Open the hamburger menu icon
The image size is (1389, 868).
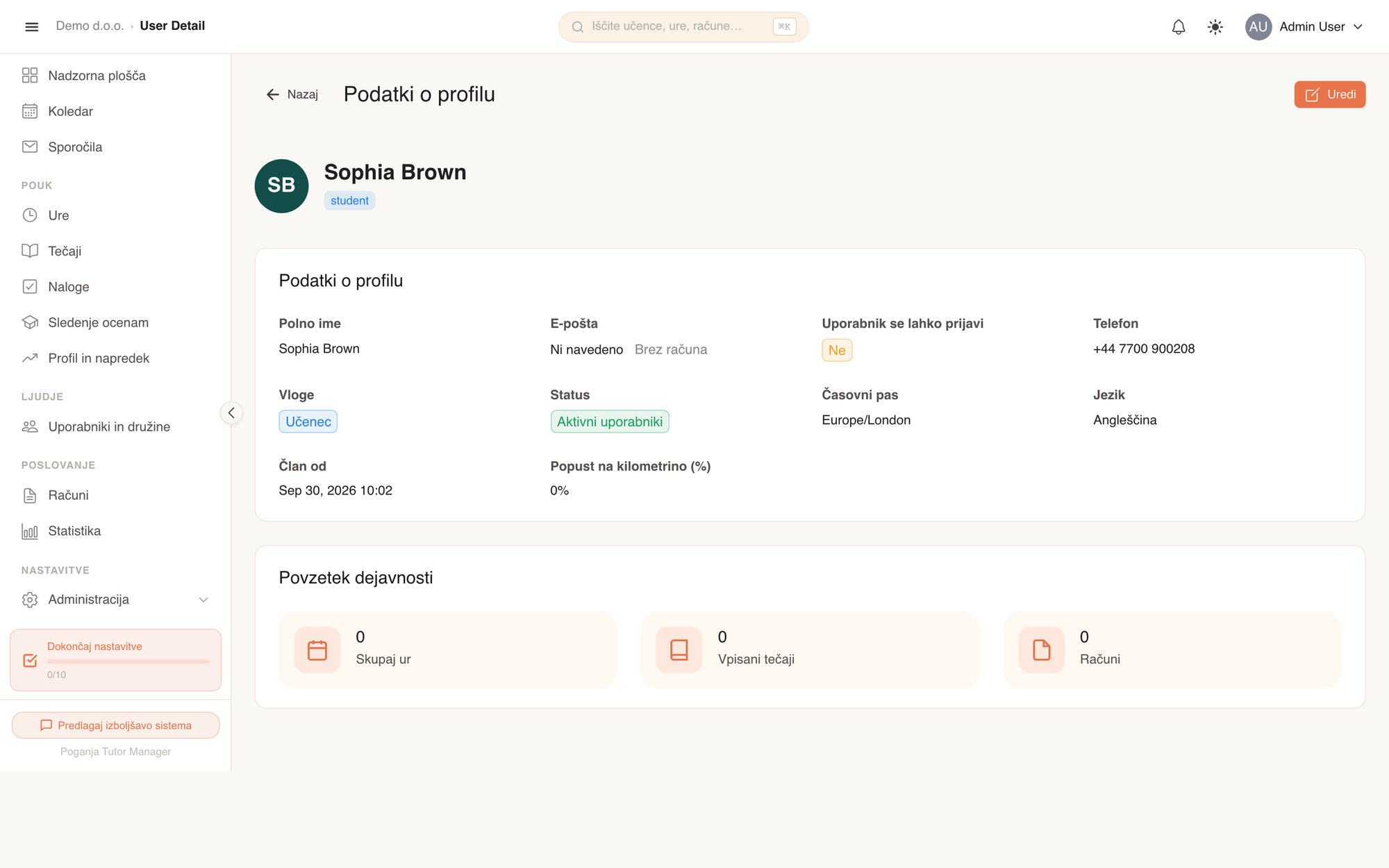point(31,26)
